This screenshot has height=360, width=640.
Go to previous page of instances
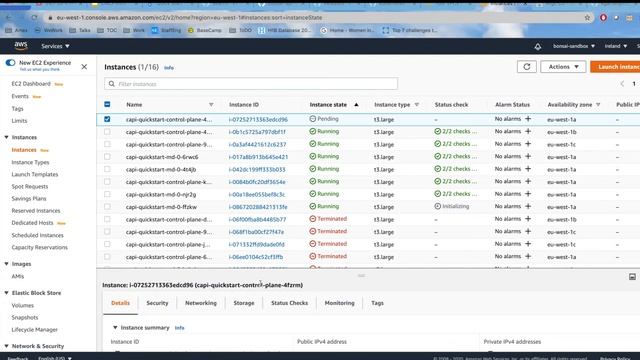(622, 84)
